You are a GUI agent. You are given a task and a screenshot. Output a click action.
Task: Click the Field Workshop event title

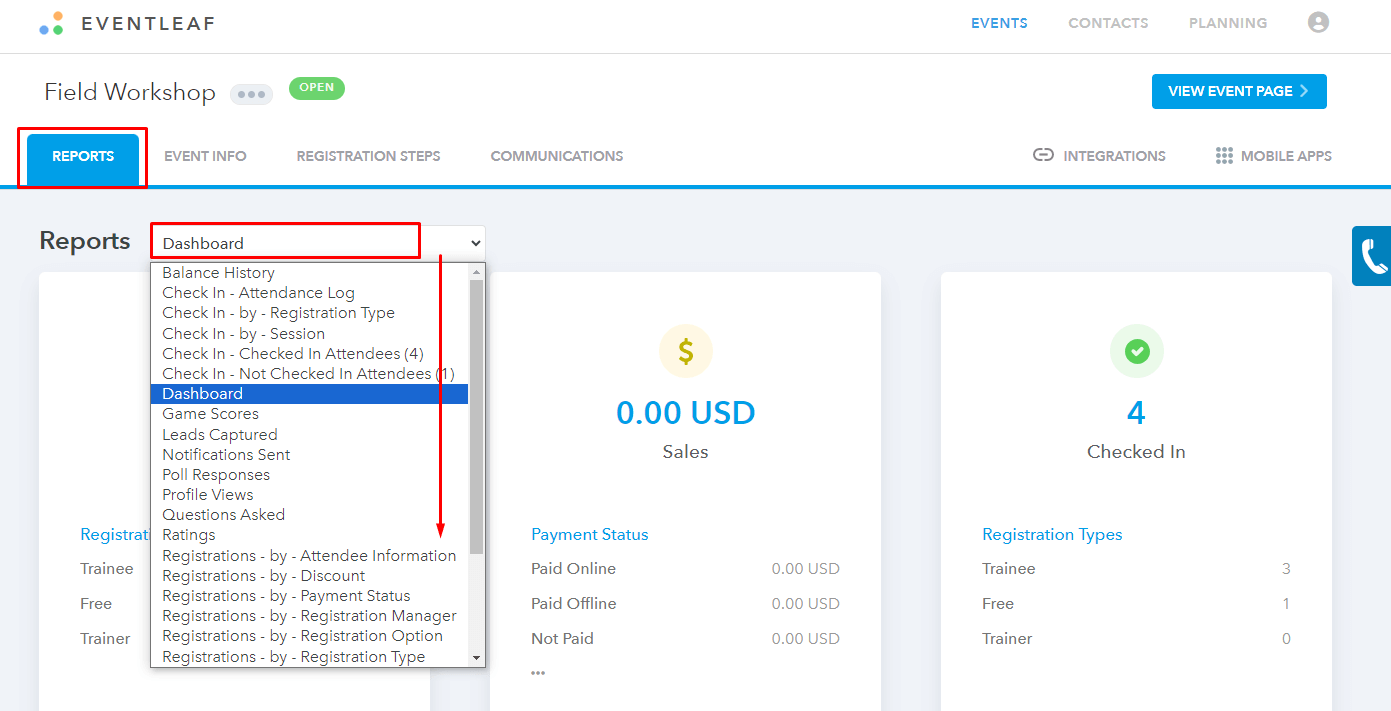point(130,92)
